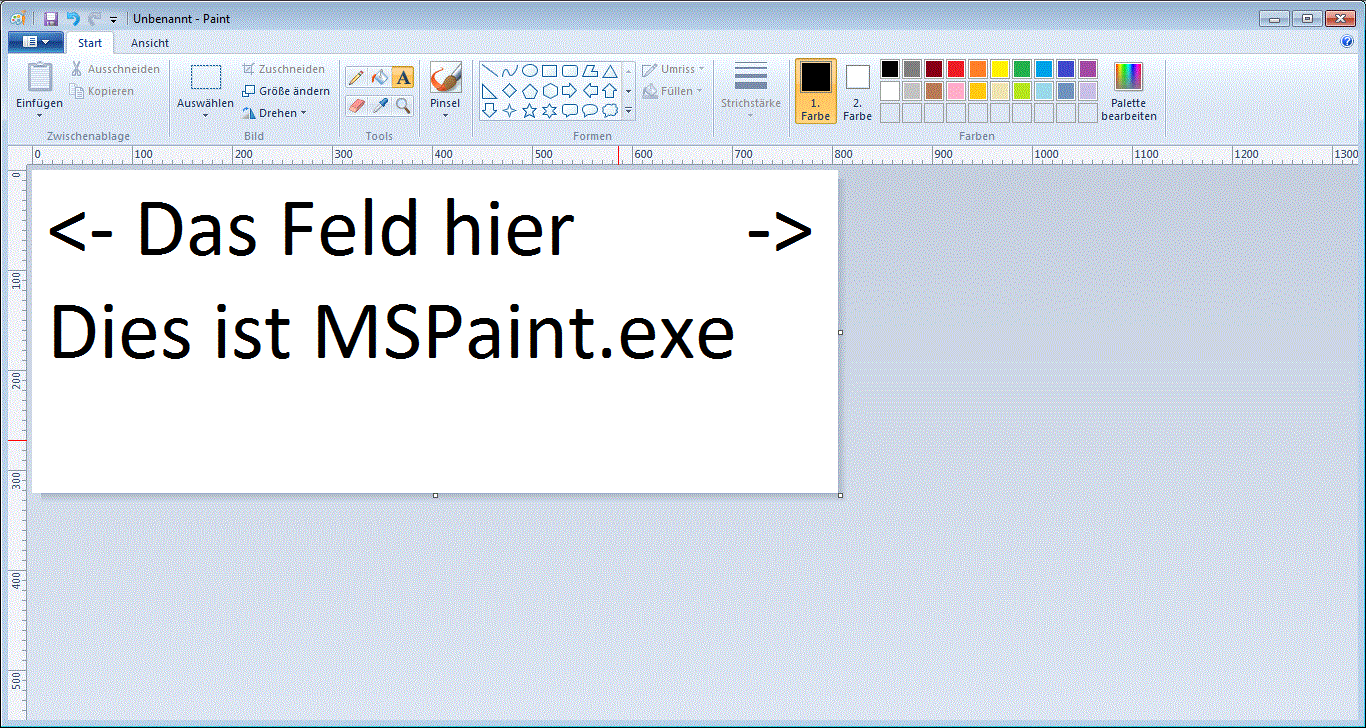
Task: Undo using the quick access arrow
Action: (72, 18)
